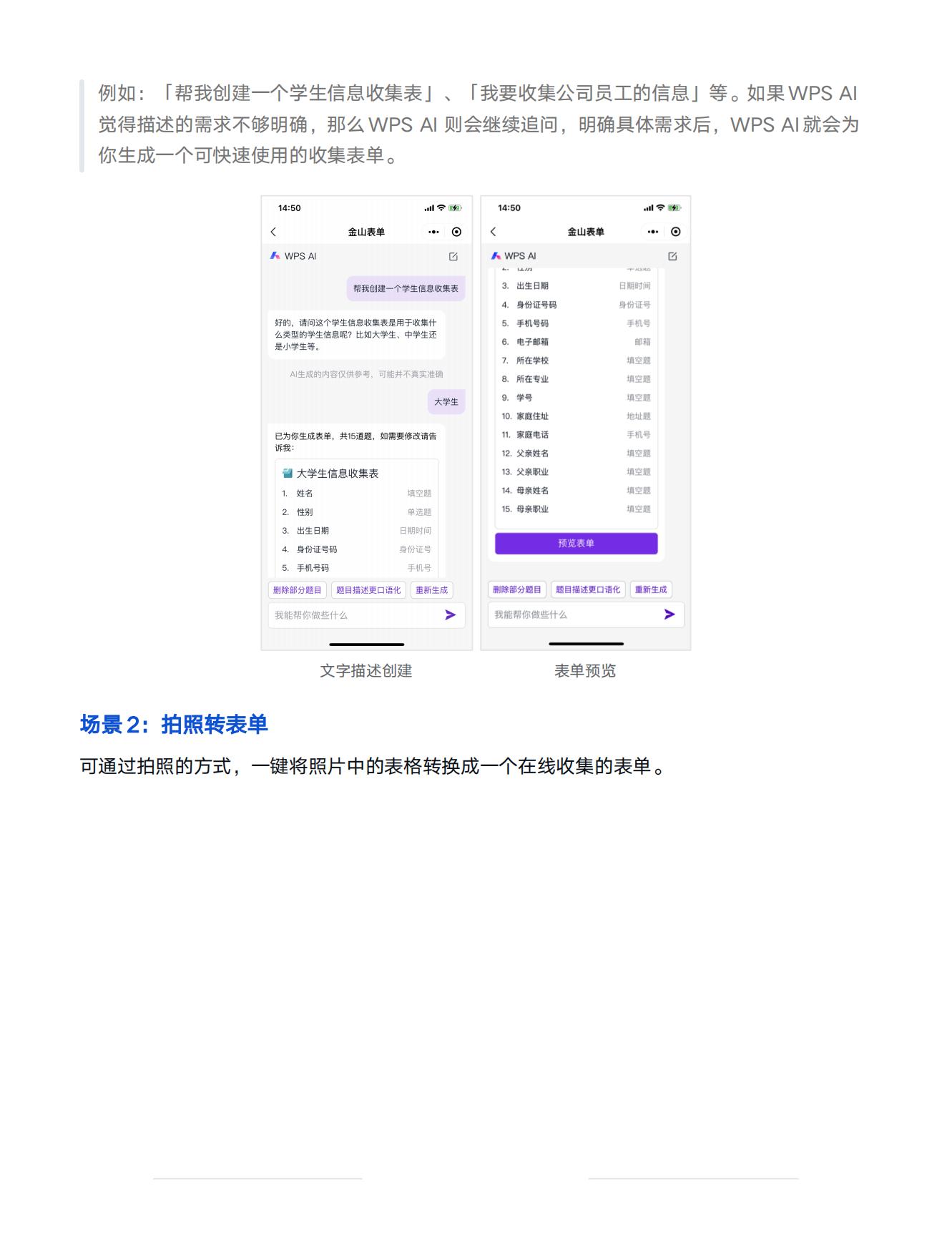Screen dimensions: 952x1259
Task: Click the purple send arrow in the 文字描述创建 screenshot
Action: coord(451,614)
